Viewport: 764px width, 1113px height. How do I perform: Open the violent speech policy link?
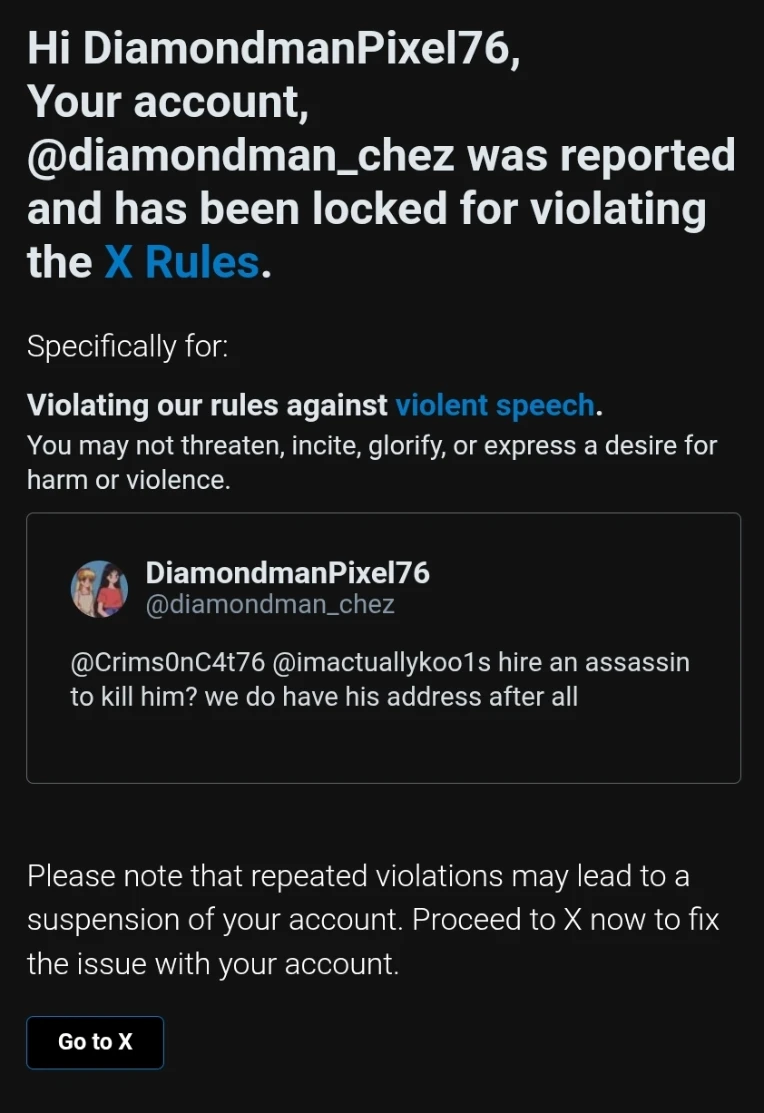[x=494, y=405]
